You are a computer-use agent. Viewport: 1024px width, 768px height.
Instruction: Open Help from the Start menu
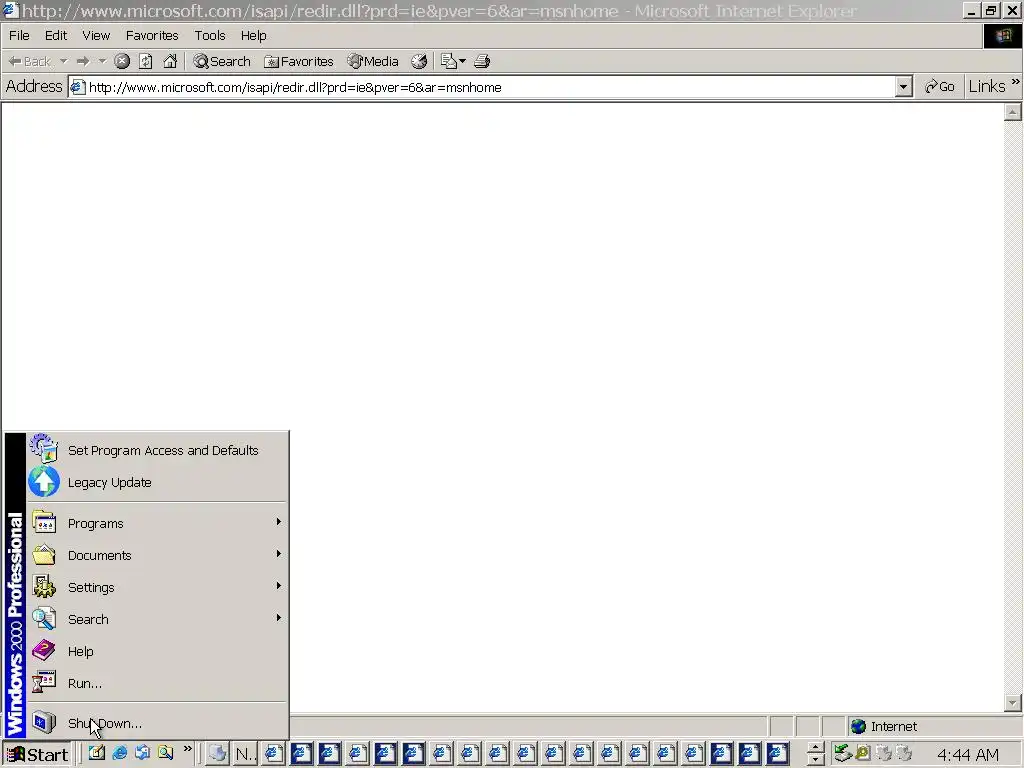pos(157,651)
